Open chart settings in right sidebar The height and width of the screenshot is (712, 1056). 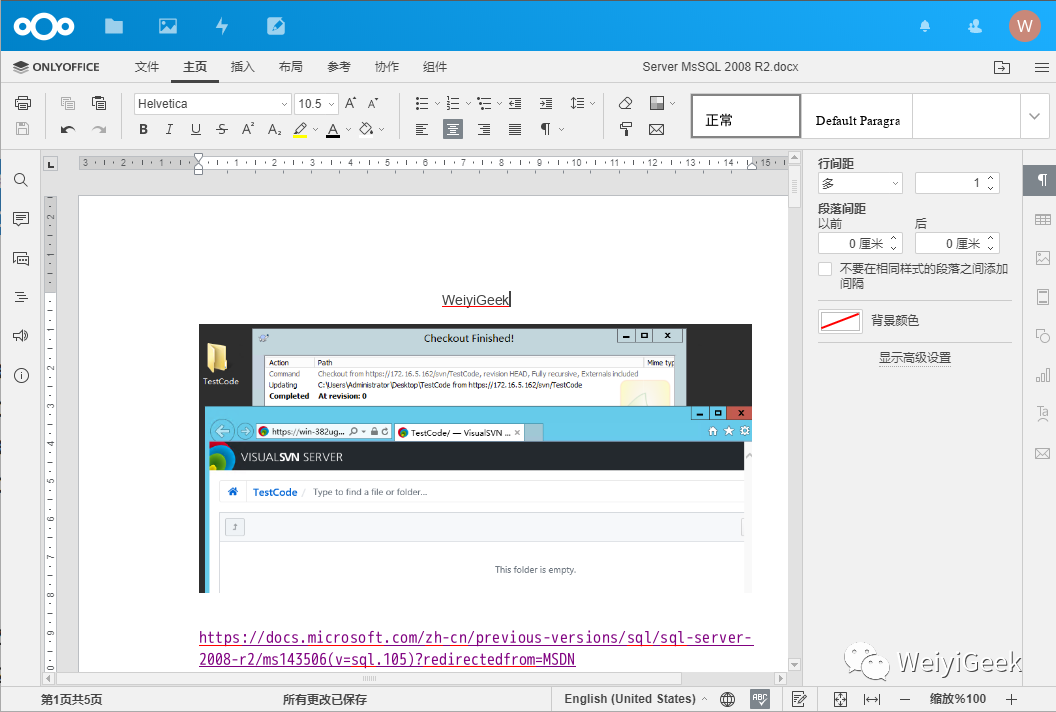pyautogui.click(x=1042, y=375)
